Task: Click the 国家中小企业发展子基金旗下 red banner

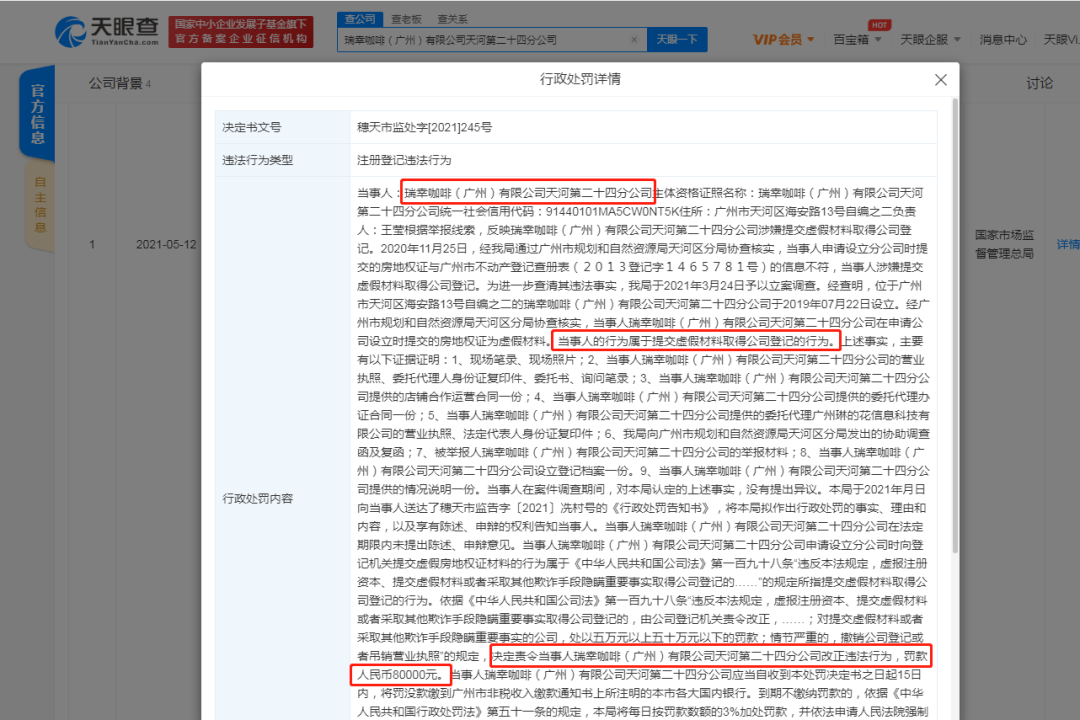Action: tap(240, 32)
